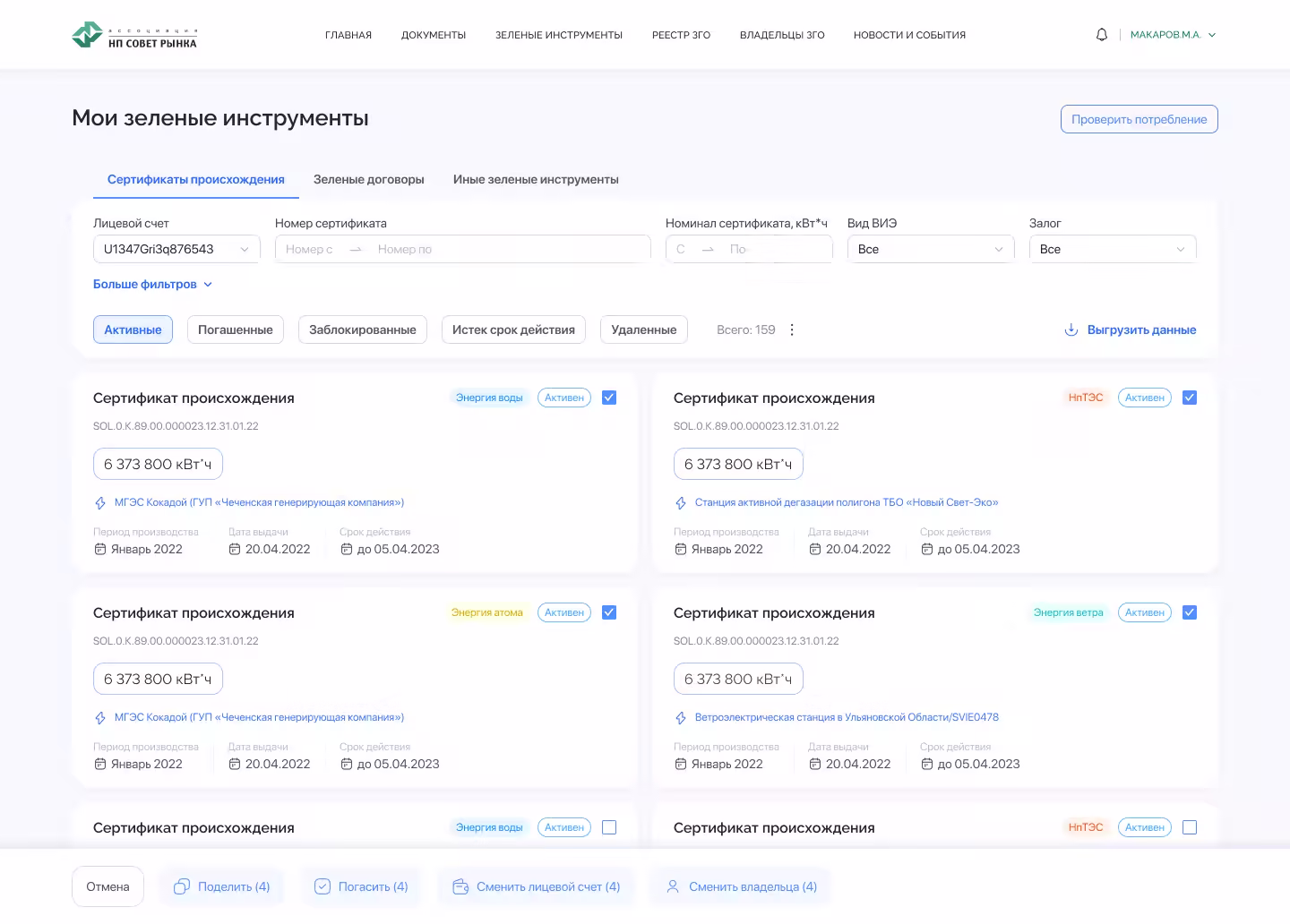Open the Вид ВИЭ dropdown
This screenshot has width=1290, height=924.
click(930, 249)
